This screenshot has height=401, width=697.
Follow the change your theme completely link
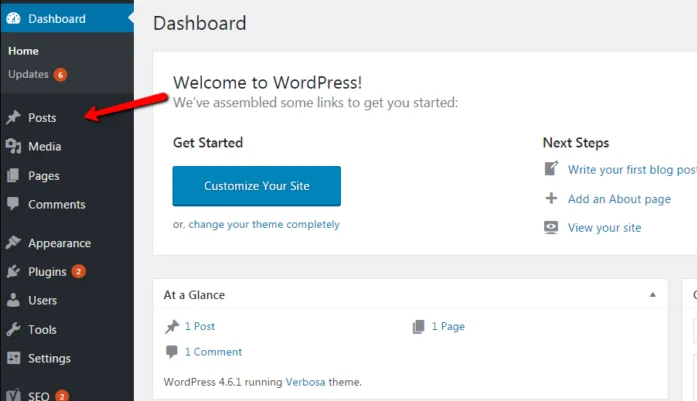coord(264,224)
